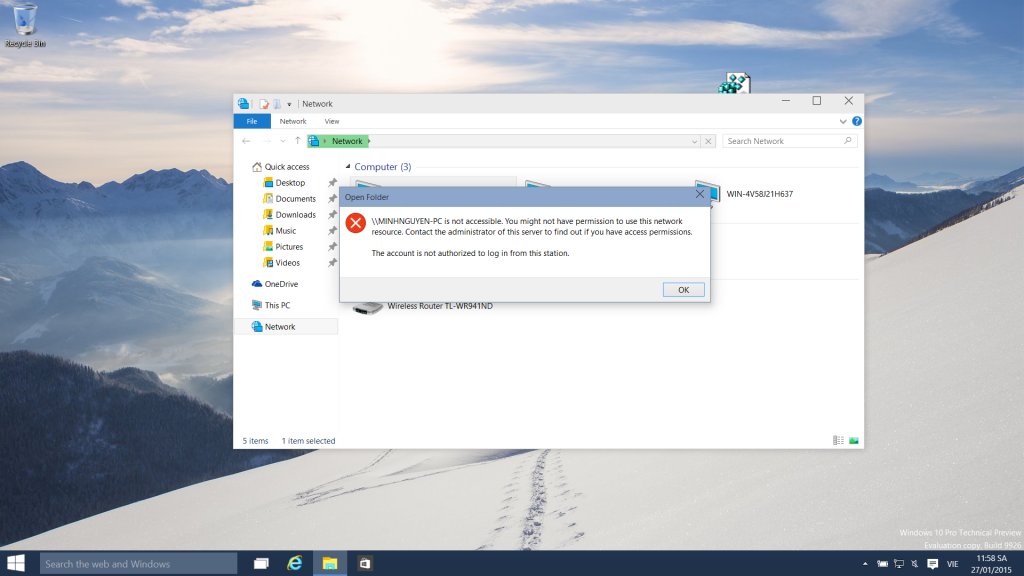Screen dimensions: 1024x576
Task: Click Search the web and Windows box
Action: point(138,564)
